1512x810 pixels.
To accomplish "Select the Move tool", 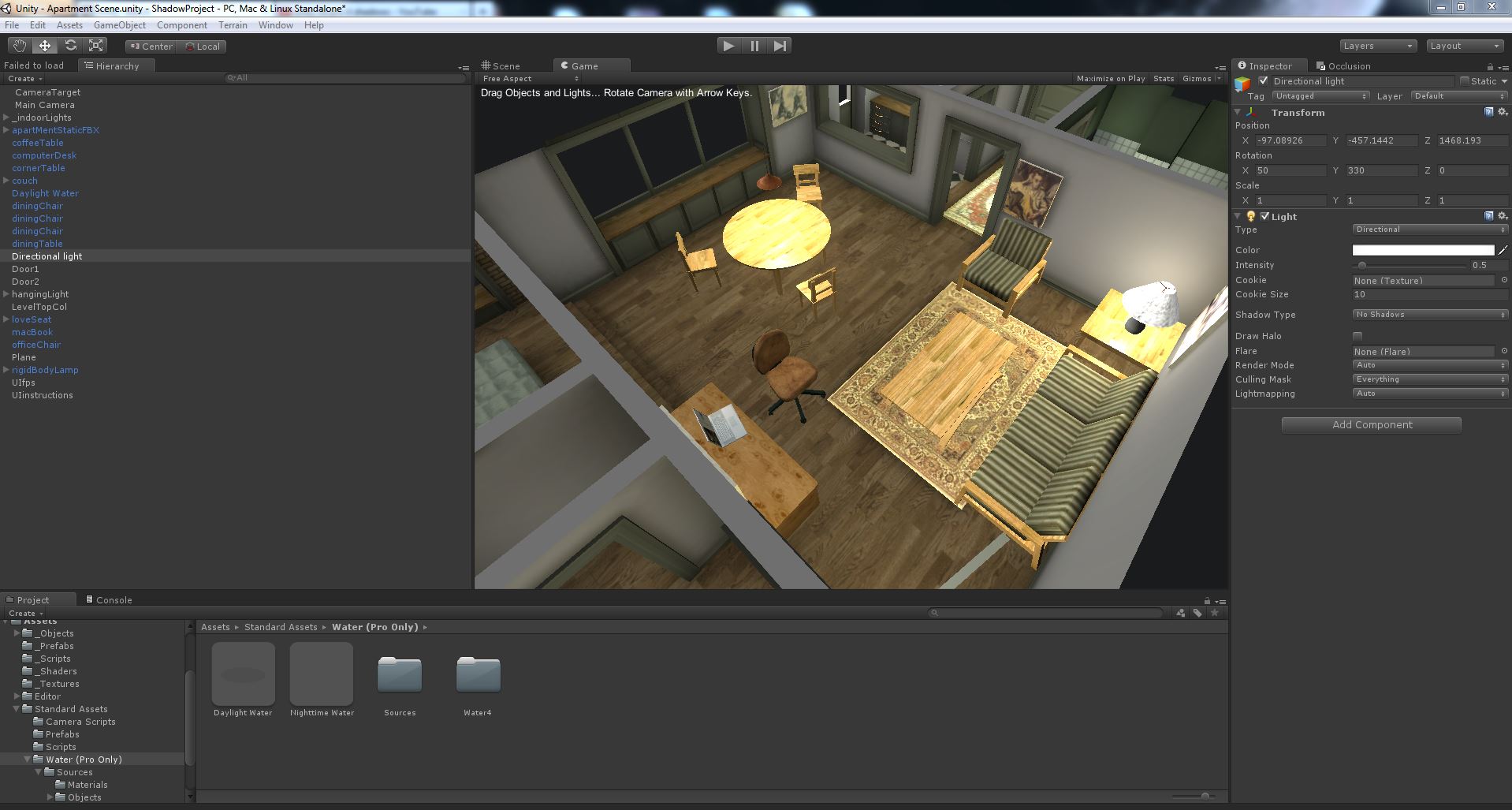I will pyautogui.click(x=45, y=46).
